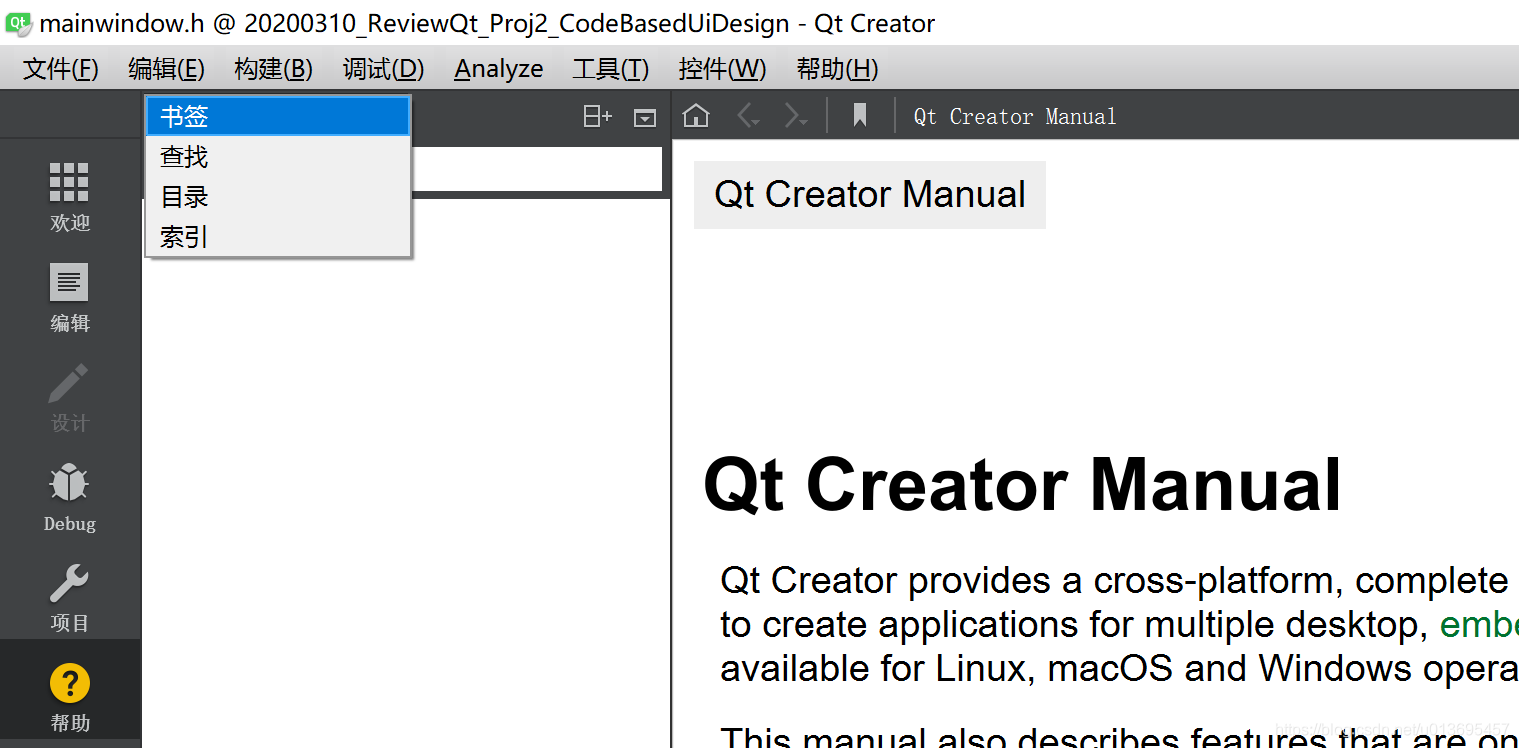
Task: Switch to Debug mode
Action: [70, 497]
